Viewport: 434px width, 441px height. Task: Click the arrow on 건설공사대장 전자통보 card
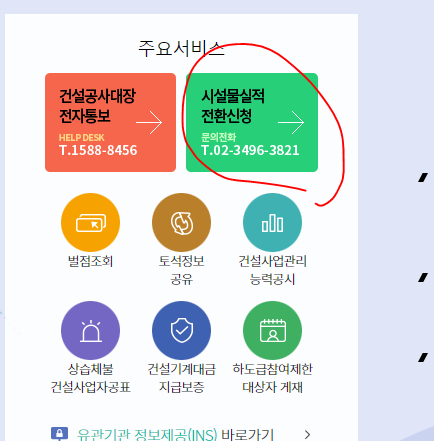(149, 123)
